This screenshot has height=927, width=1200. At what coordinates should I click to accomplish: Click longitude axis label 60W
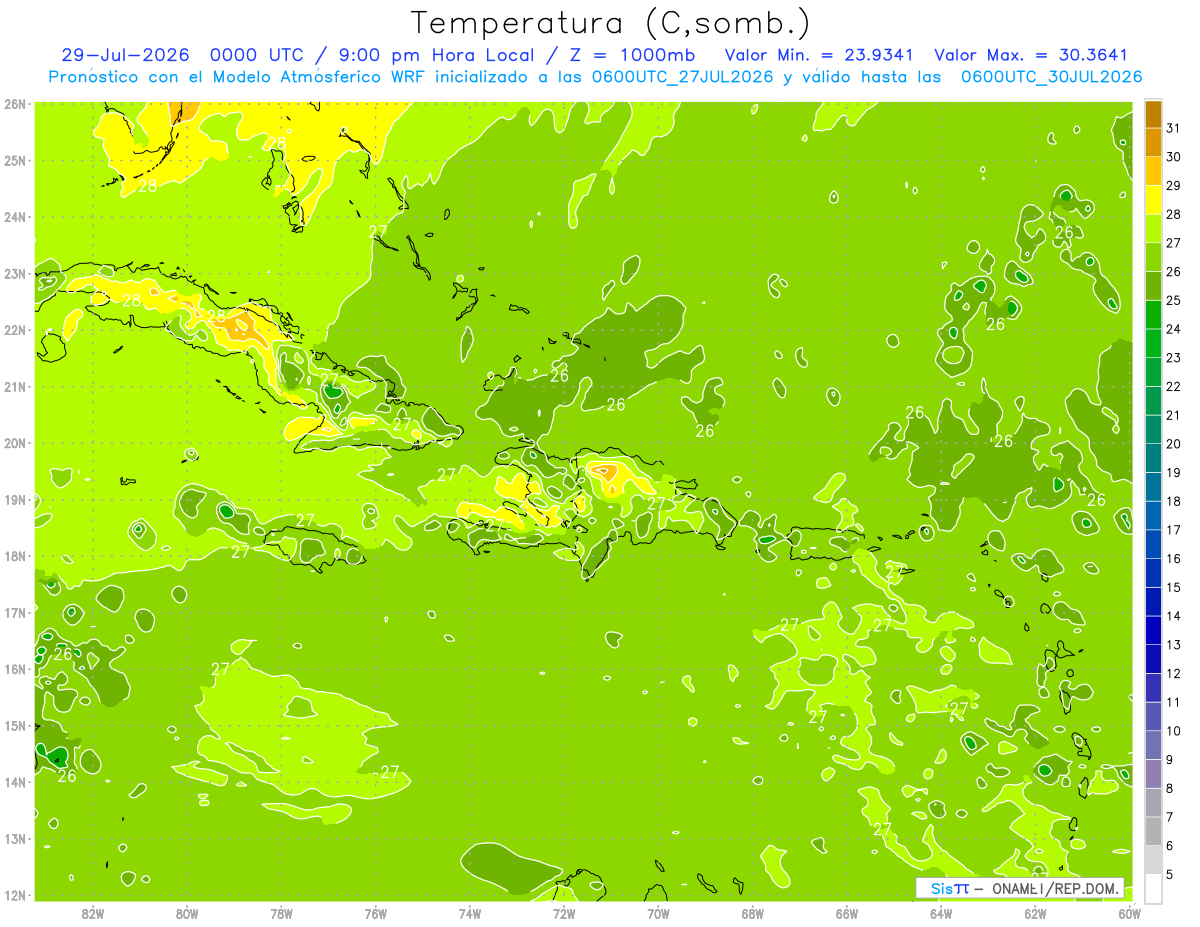[x=1129, y=914]
